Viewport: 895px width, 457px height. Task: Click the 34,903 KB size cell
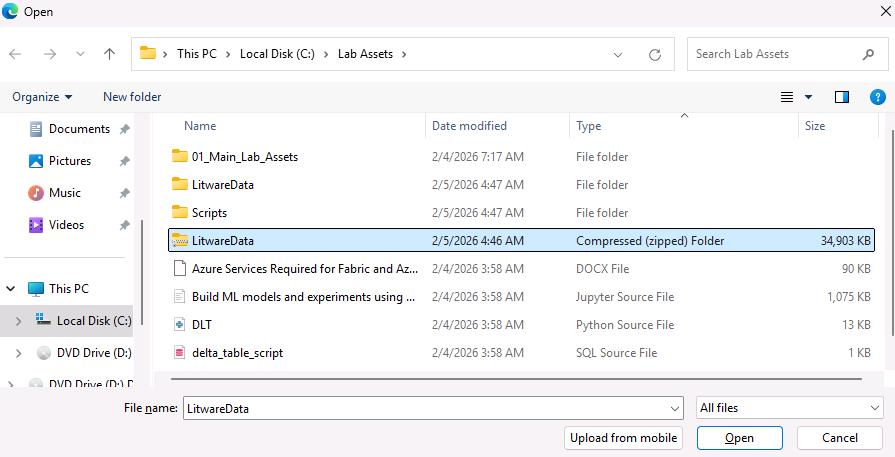[846, 241]
